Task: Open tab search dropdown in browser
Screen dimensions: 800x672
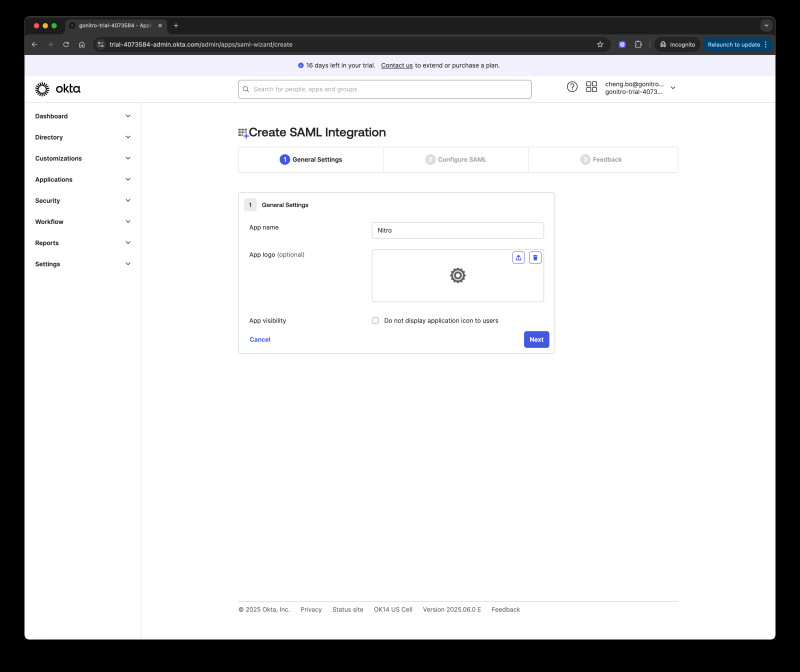Action: (766, 25)
